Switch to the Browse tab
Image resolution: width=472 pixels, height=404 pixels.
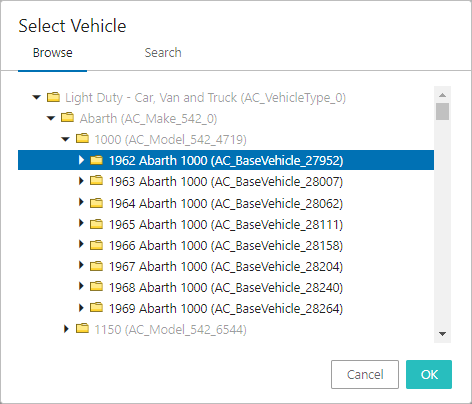point(53,53)
